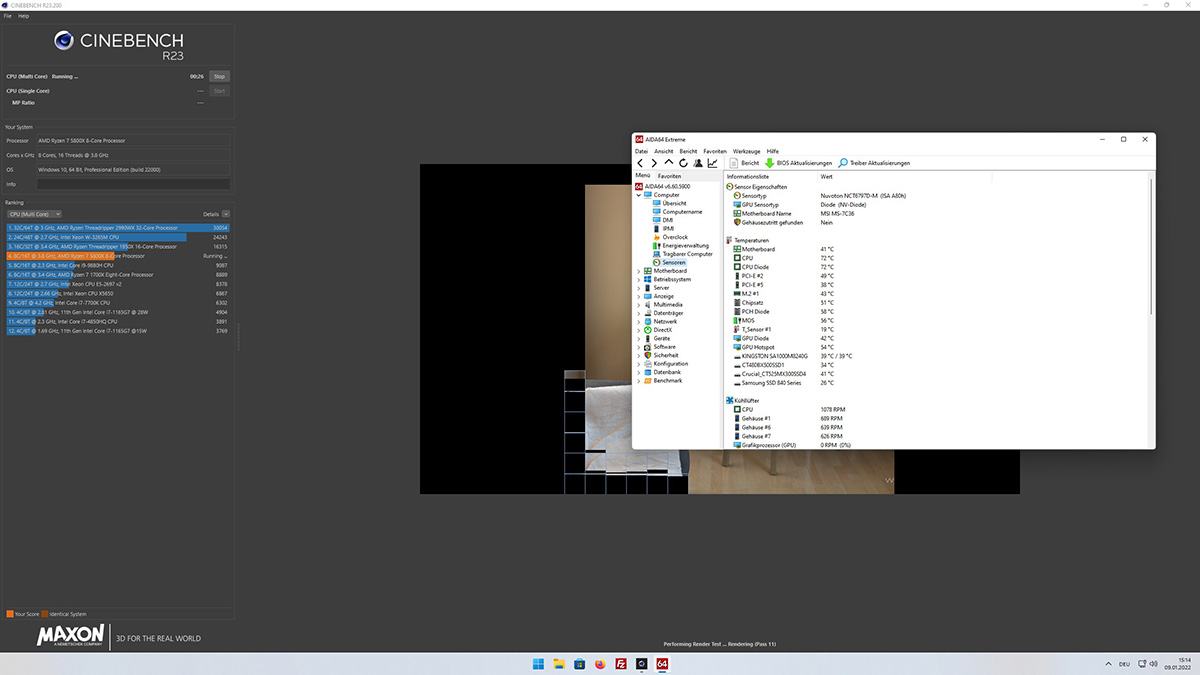The height and width of the screenshot is (675, 1200).
Task: Select Konfiguration in the AIDA64 tree
Action: [666, 364]
